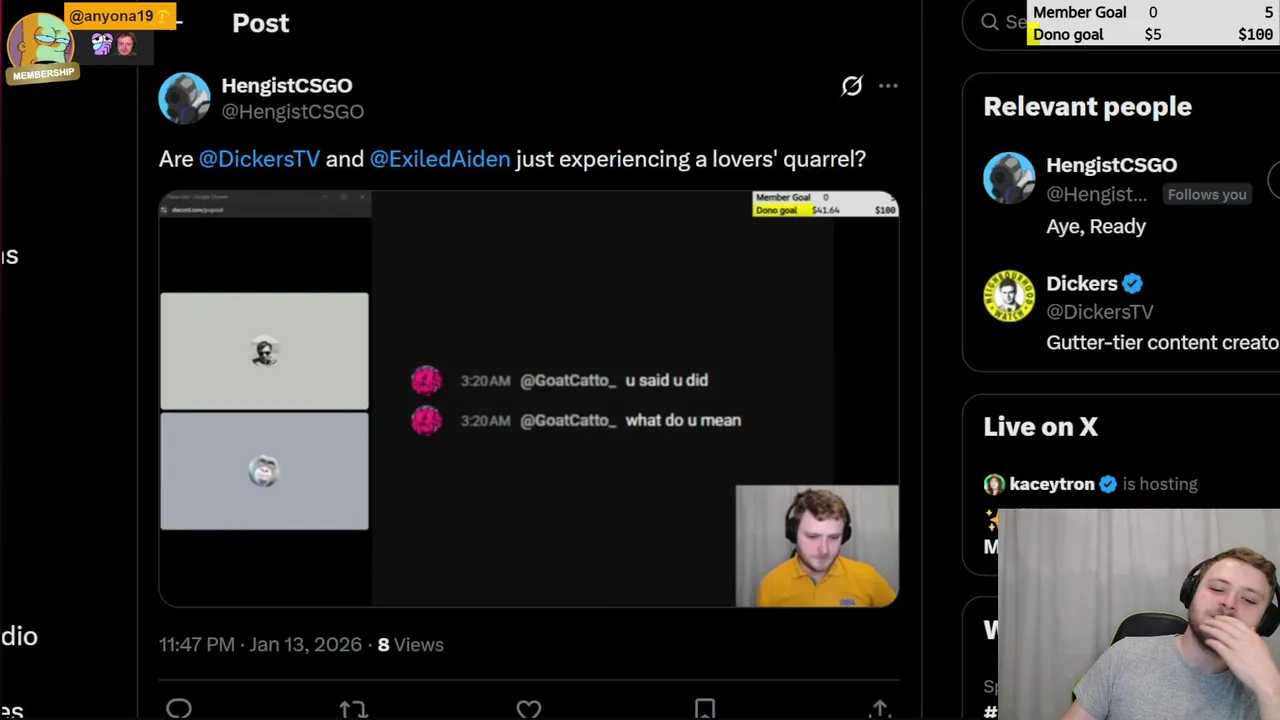Screen dimensions: 1280x720
Task: Open kaceytron's hosting link
Action: click(x=1104, y=484)
